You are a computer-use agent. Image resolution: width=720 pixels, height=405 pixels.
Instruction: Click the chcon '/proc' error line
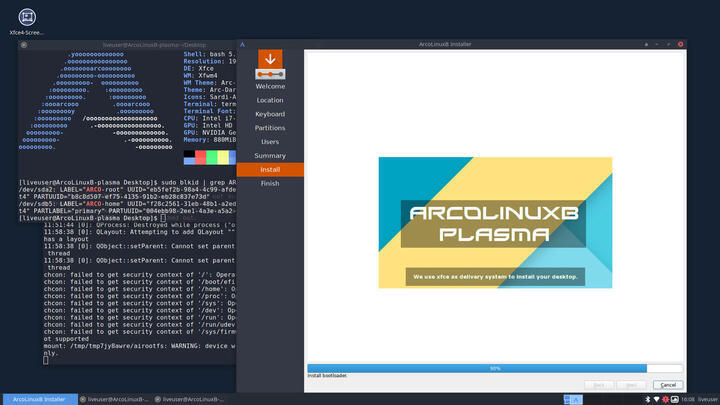coord(140,296)
